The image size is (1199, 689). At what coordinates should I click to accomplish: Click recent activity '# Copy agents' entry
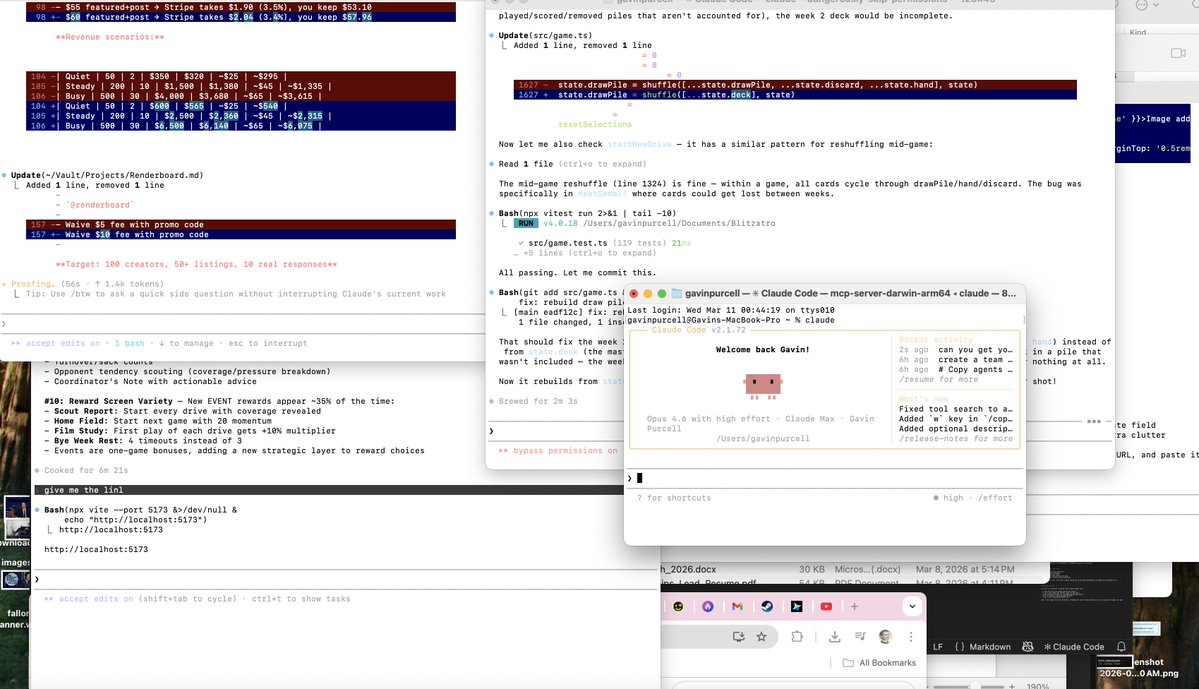click(956, 369)
